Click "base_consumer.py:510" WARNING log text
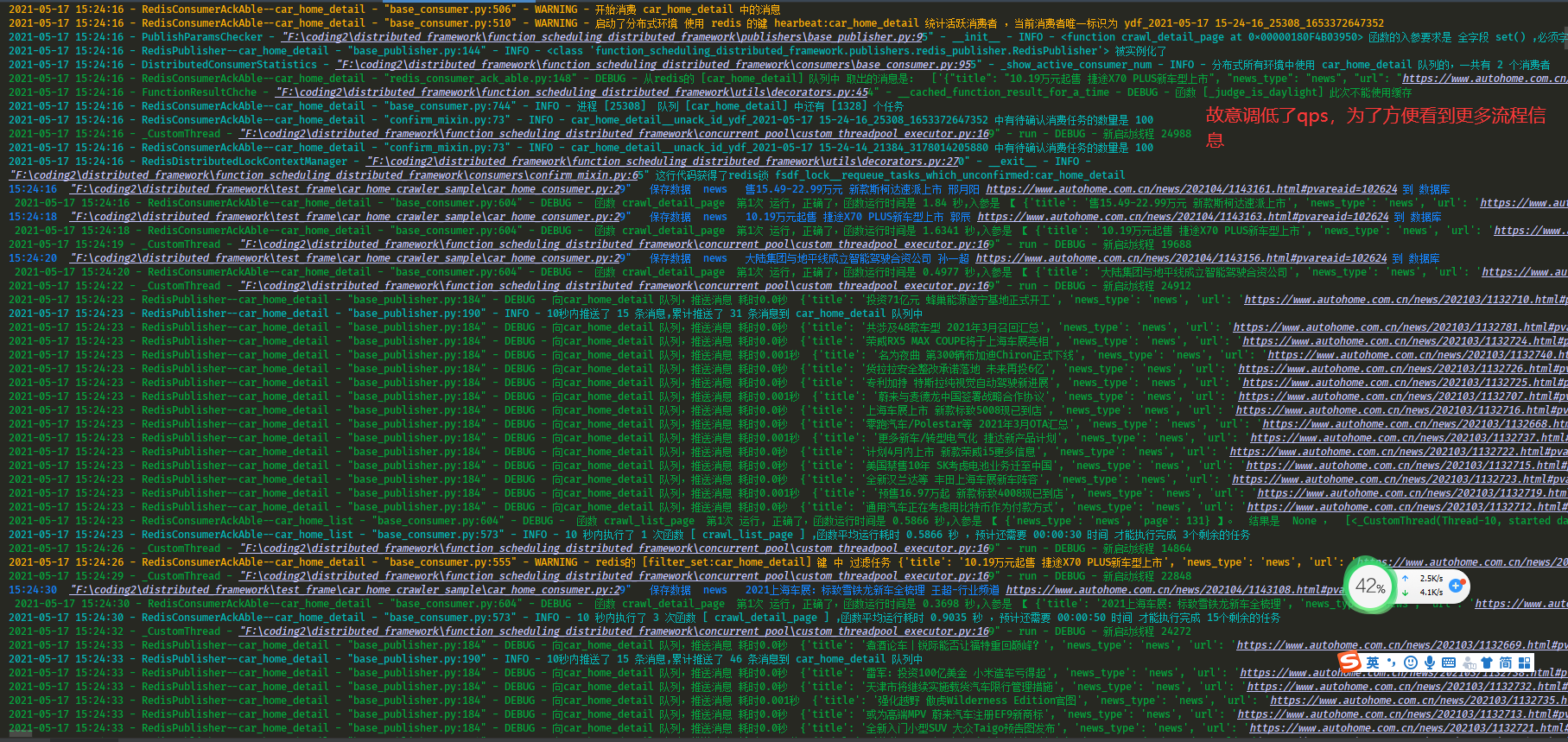The height and width of the screenshot is (742, 1568). click(x=451, y=23)
